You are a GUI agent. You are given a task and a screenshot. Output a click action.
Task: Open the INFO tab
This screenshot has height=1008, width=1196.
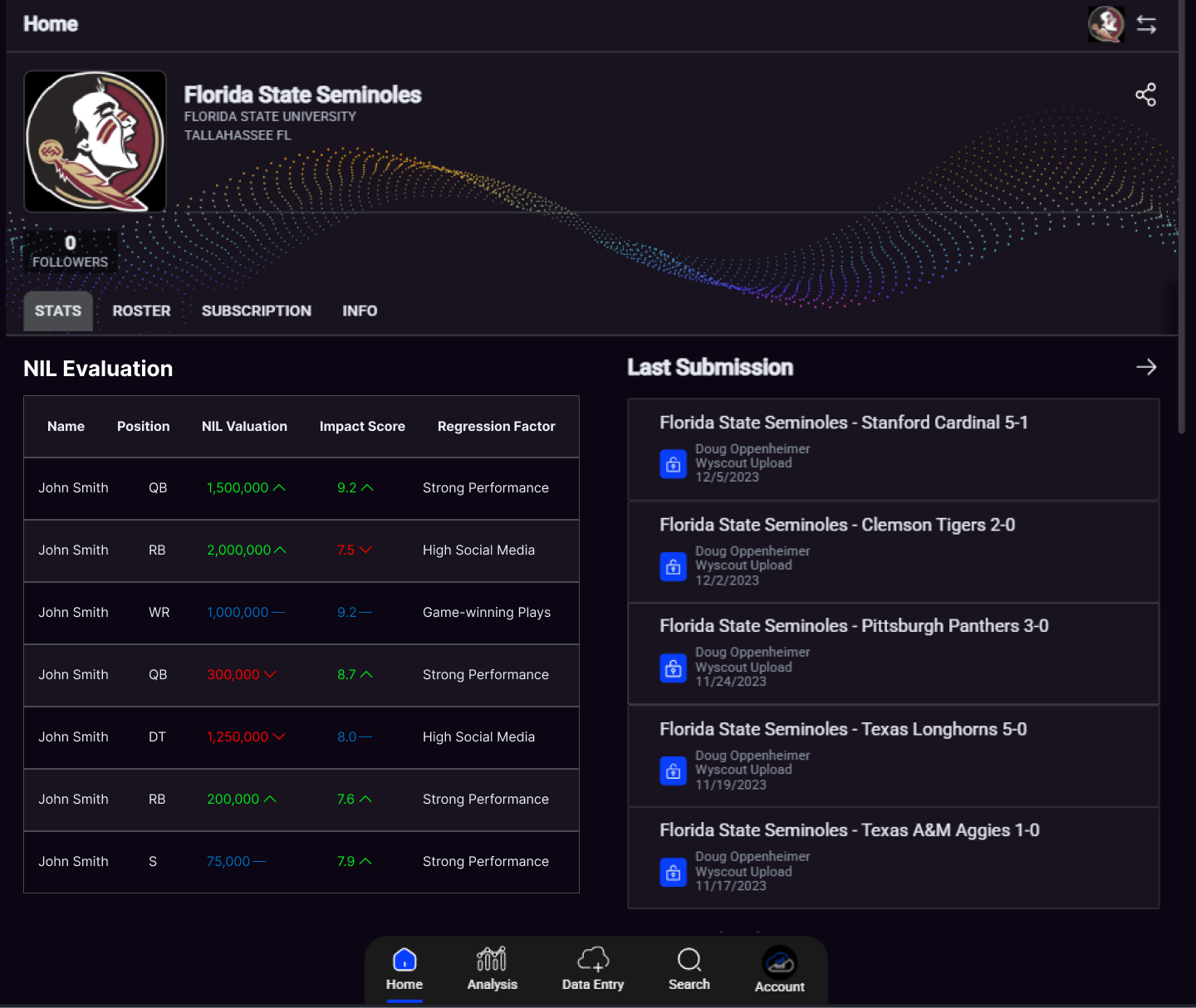(x=360, y=311)
